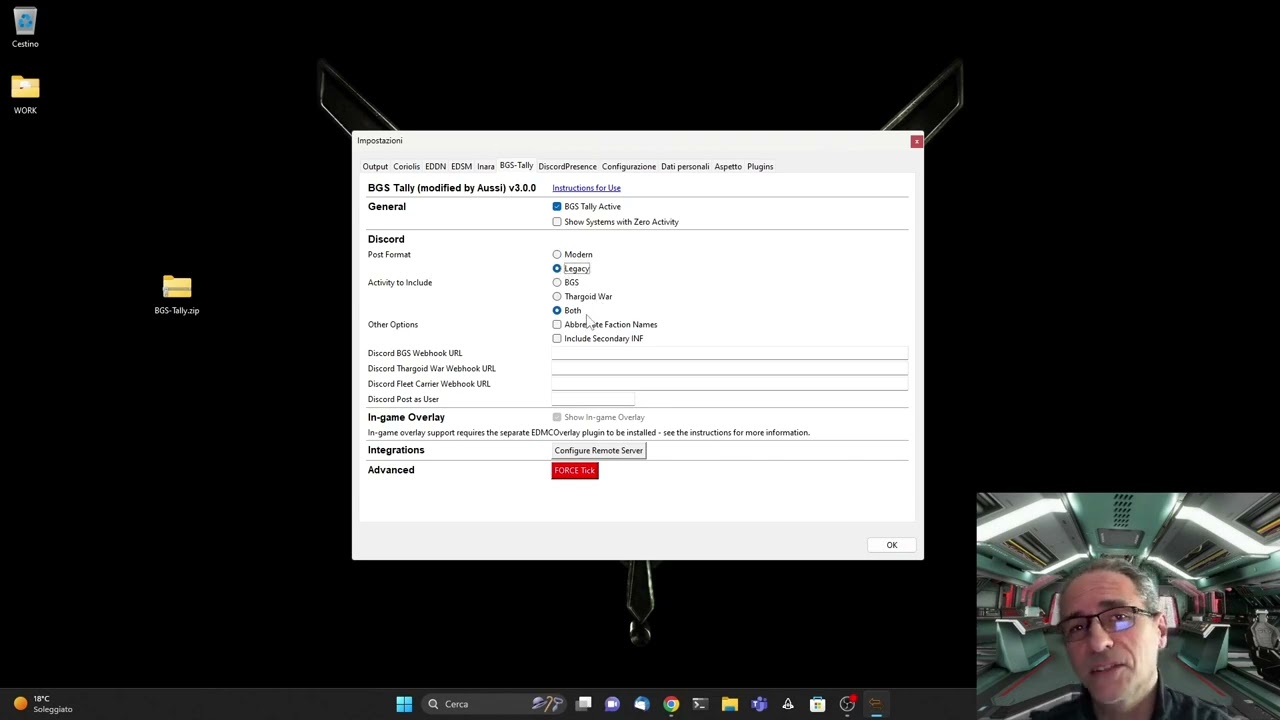Click the red FORCE Tick button
Image resolution: width=1280 pixels, height=720 pixels.
coord(575,471)
